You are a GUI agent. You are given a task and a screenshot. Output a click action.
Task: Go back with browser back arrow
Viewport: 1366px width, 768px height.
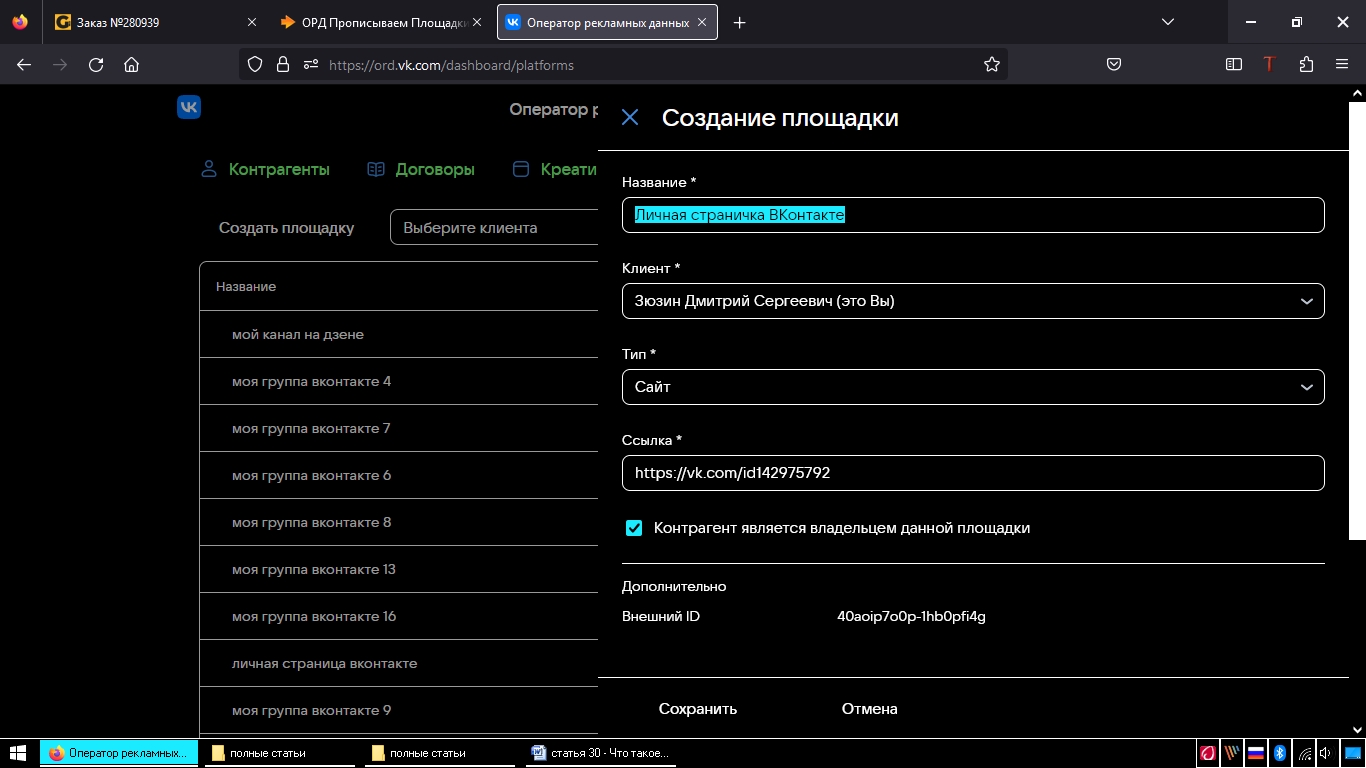24,65
